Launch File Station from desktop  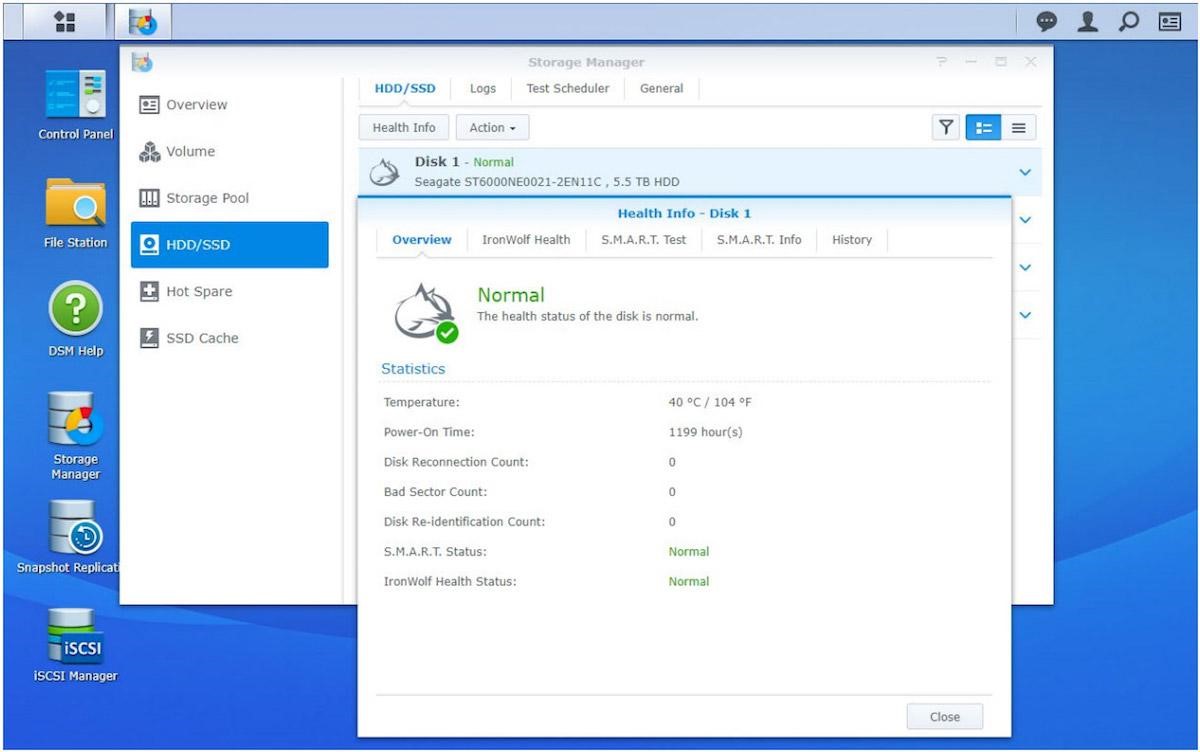click(75, 205)
